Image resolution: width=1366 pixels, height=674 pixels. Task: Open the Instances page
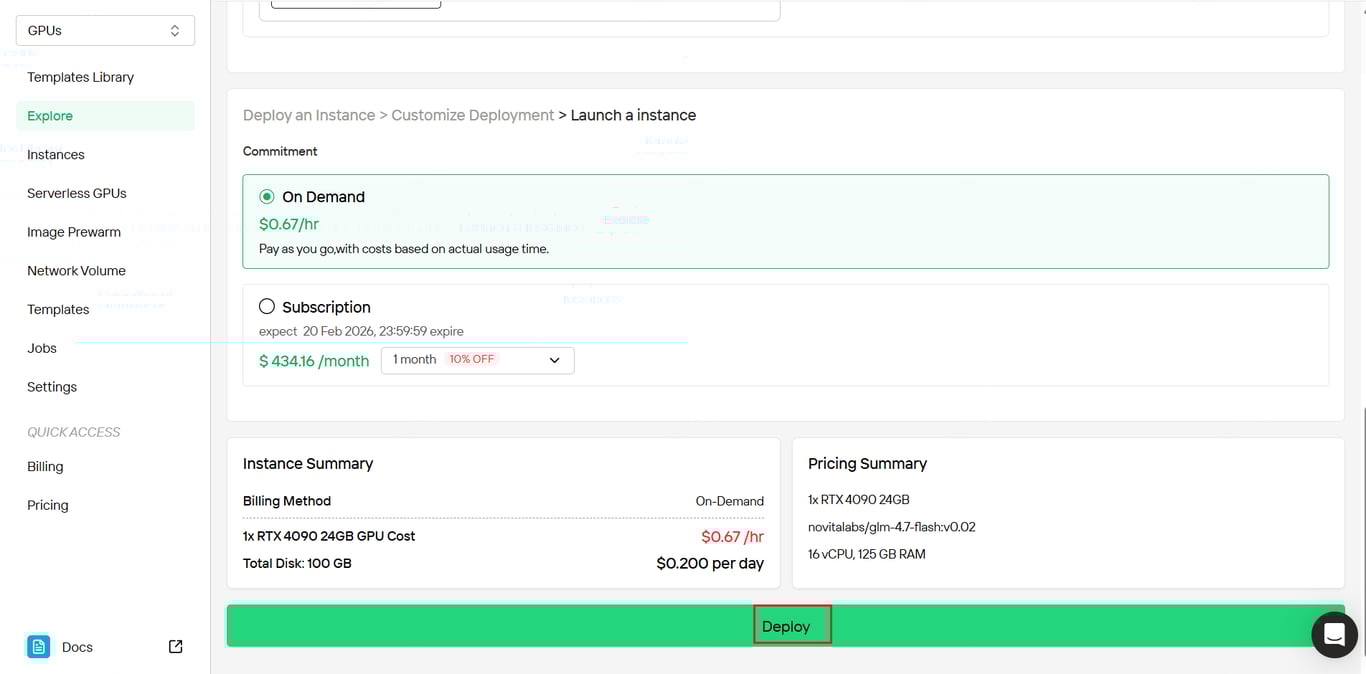(56, 155)
